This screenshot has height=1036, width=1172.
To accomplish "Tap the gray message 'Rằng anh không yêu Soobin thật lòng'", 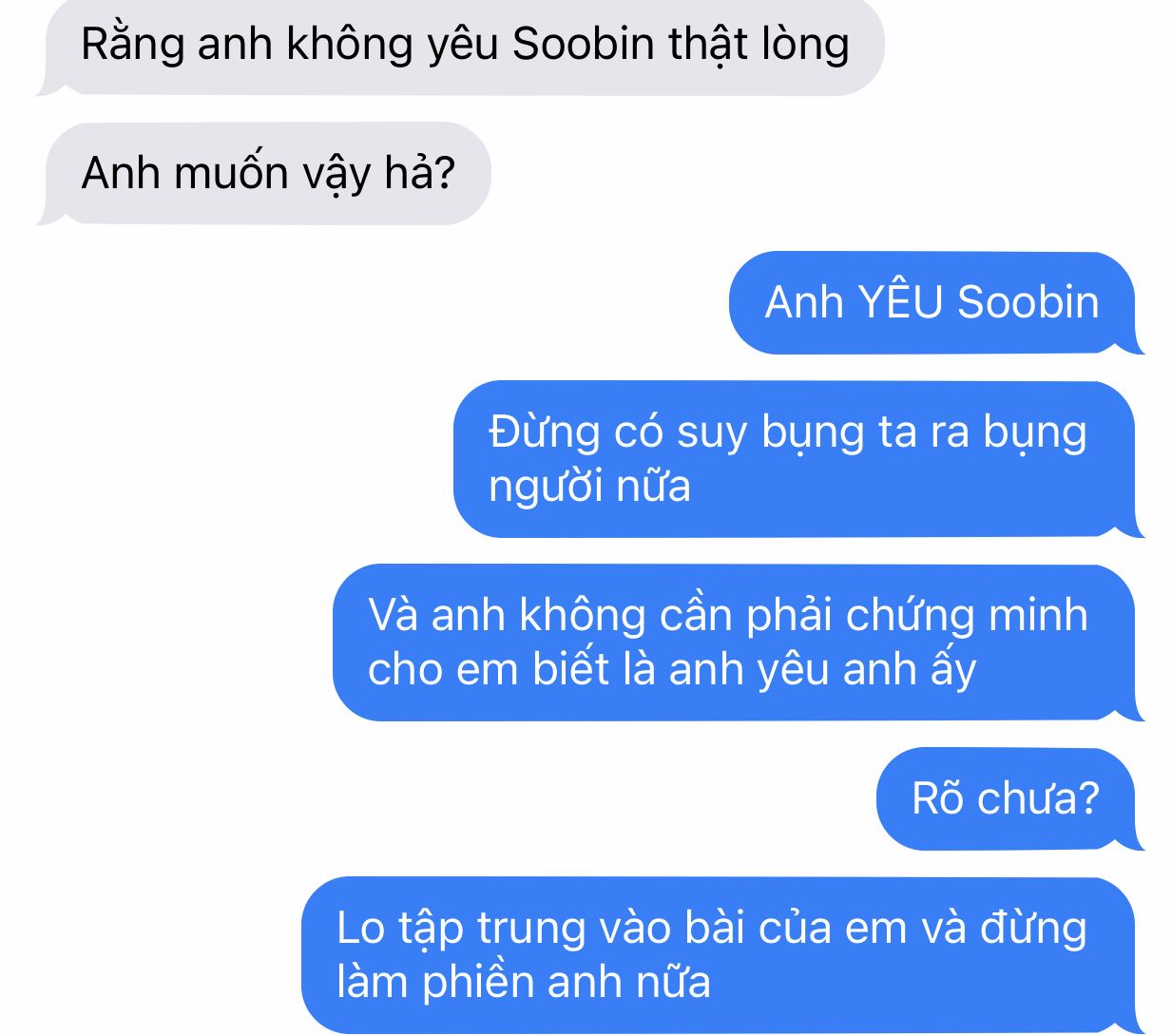I will (460, 46).
